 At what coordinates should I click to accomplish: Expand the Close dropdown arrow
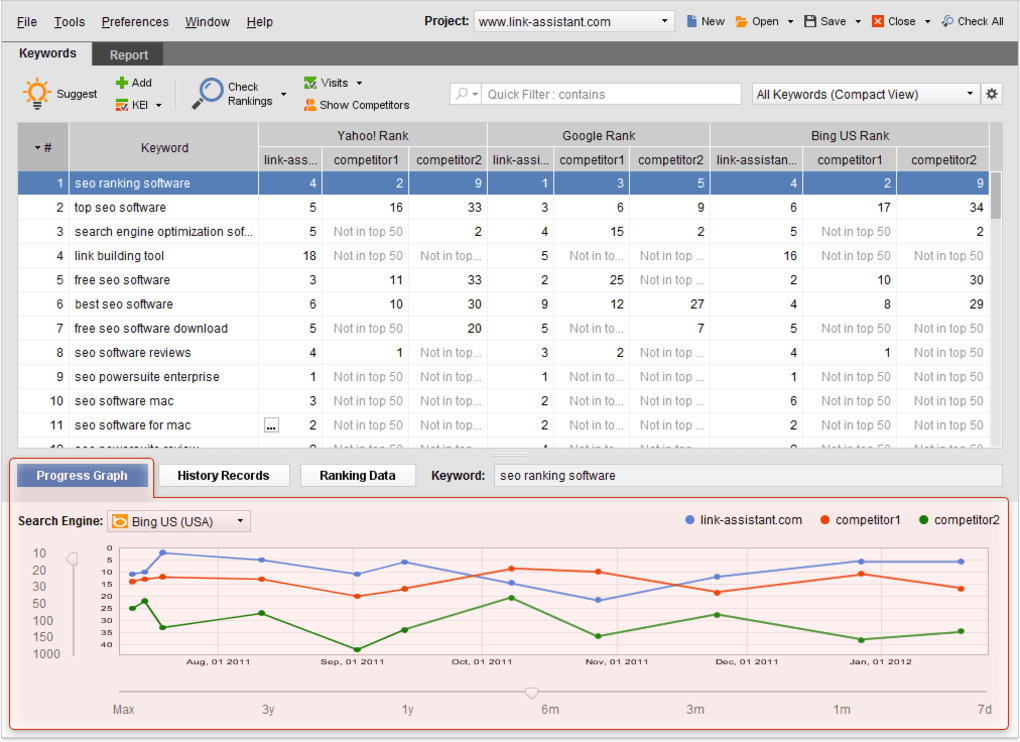pyautogui.click(x=927, y=21)
